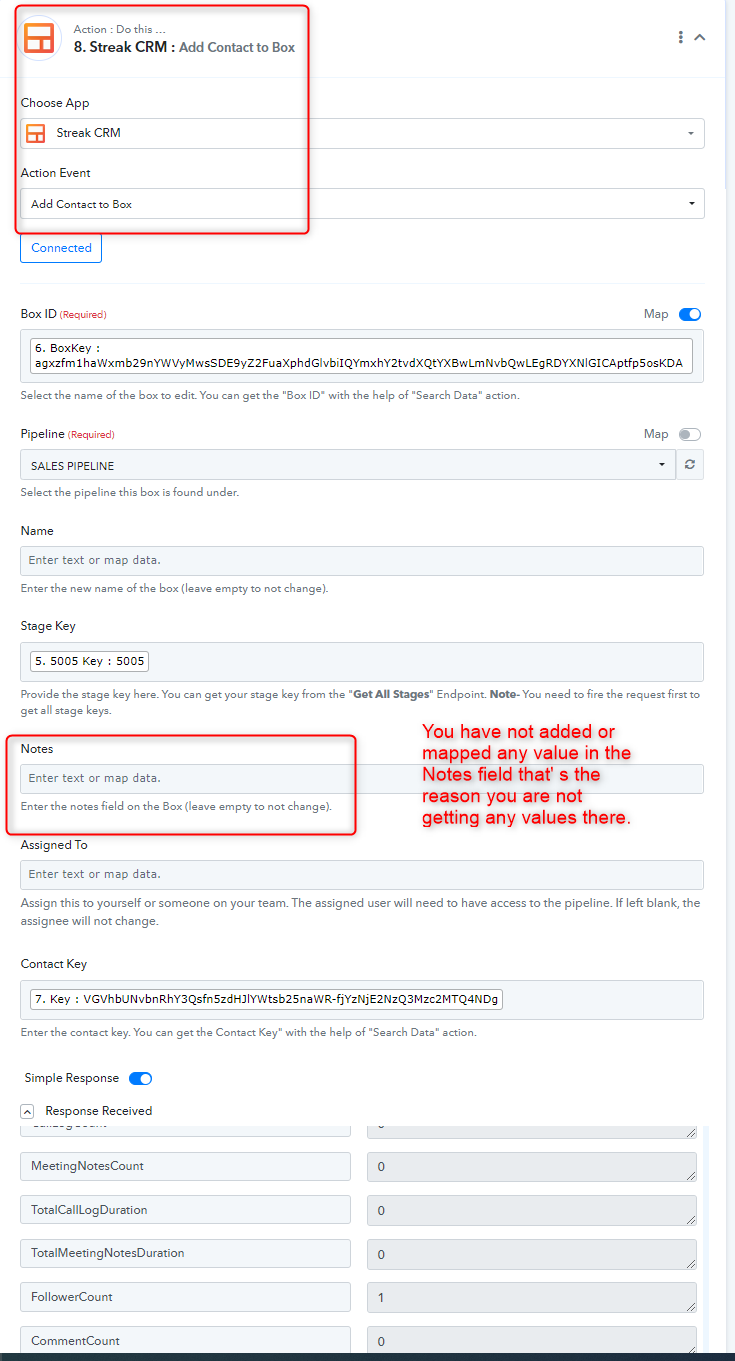This screenshot has height=1361, width=735.
Task: Click the TotalMeetingNotesDuration label field
Action: tap(185, 1254)
